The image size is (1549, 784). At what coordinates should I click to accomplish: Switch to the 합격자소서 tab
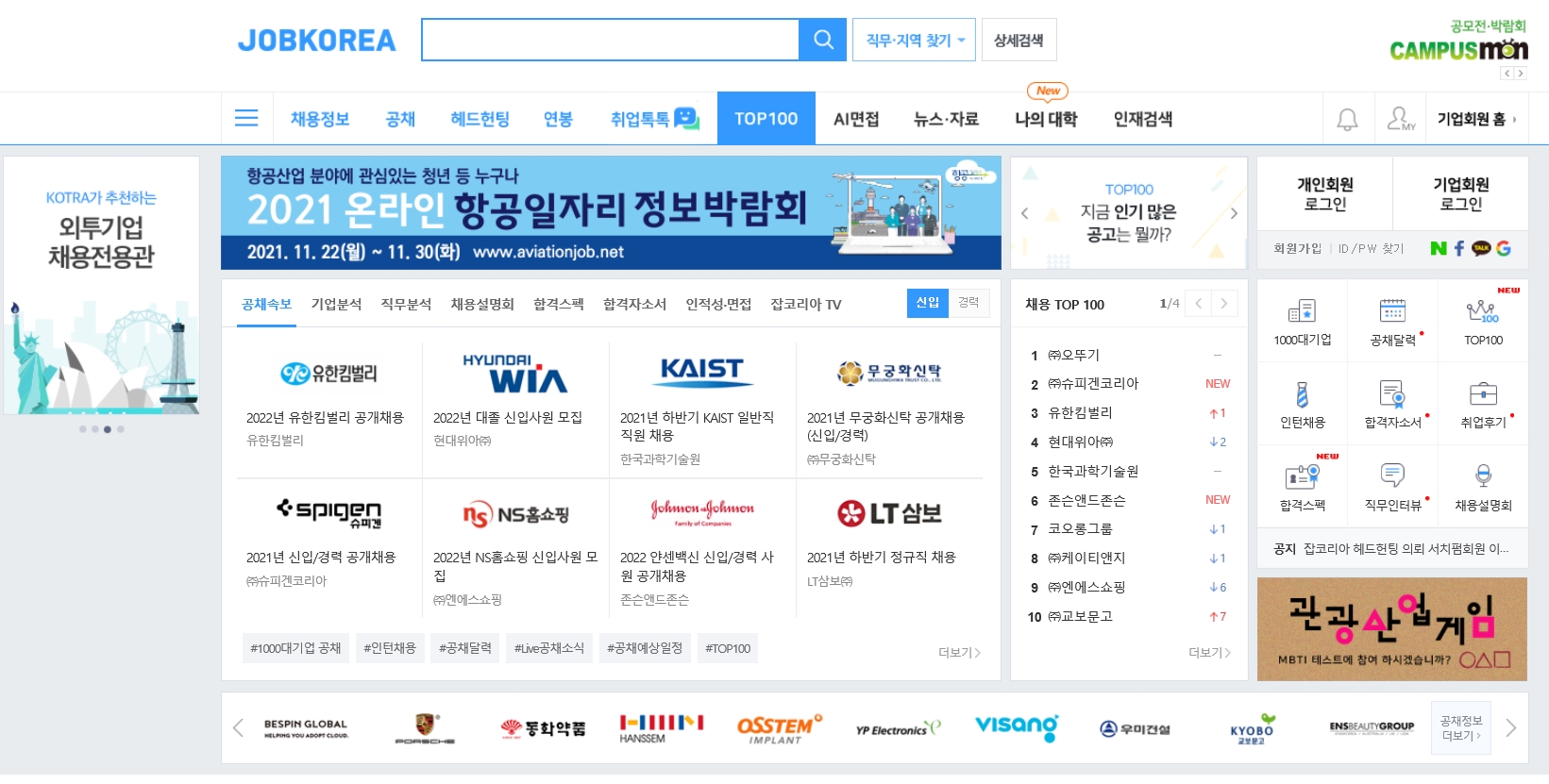click(634, 304)
